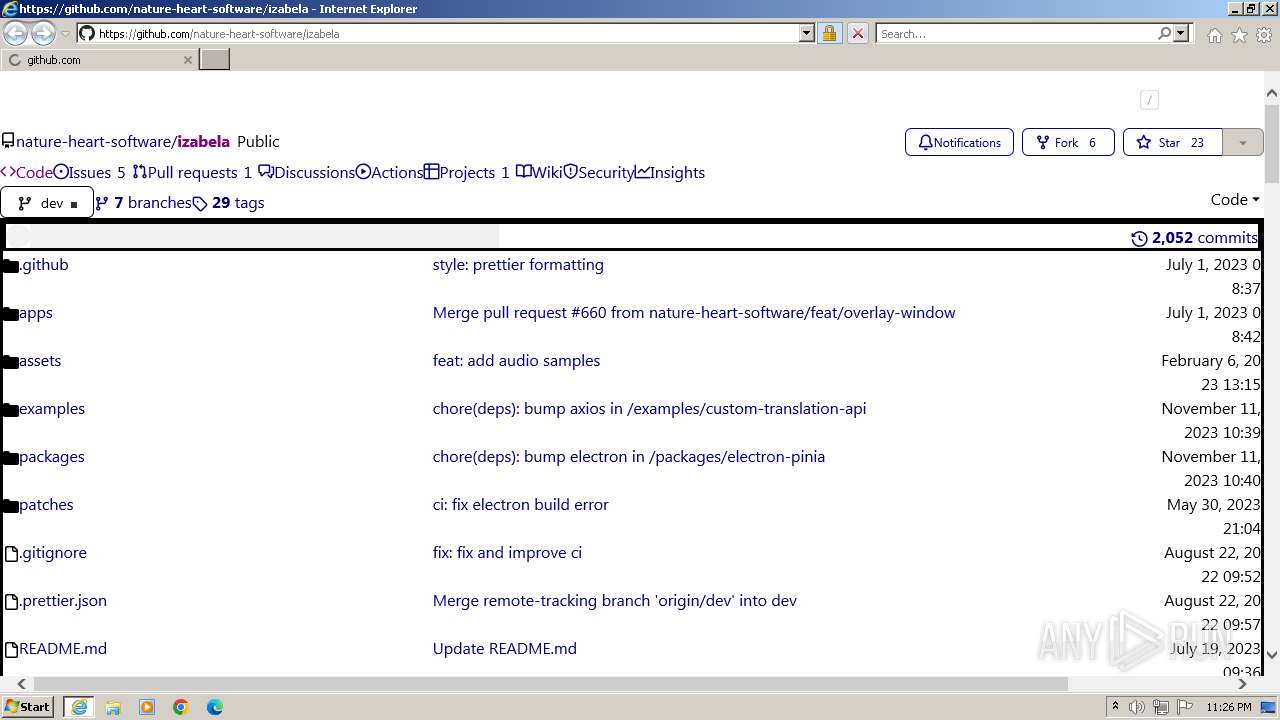The height and width of the screenshot is (720, 1280).
Task: Click the IE back navigation arrow
Action: [16, 33]
